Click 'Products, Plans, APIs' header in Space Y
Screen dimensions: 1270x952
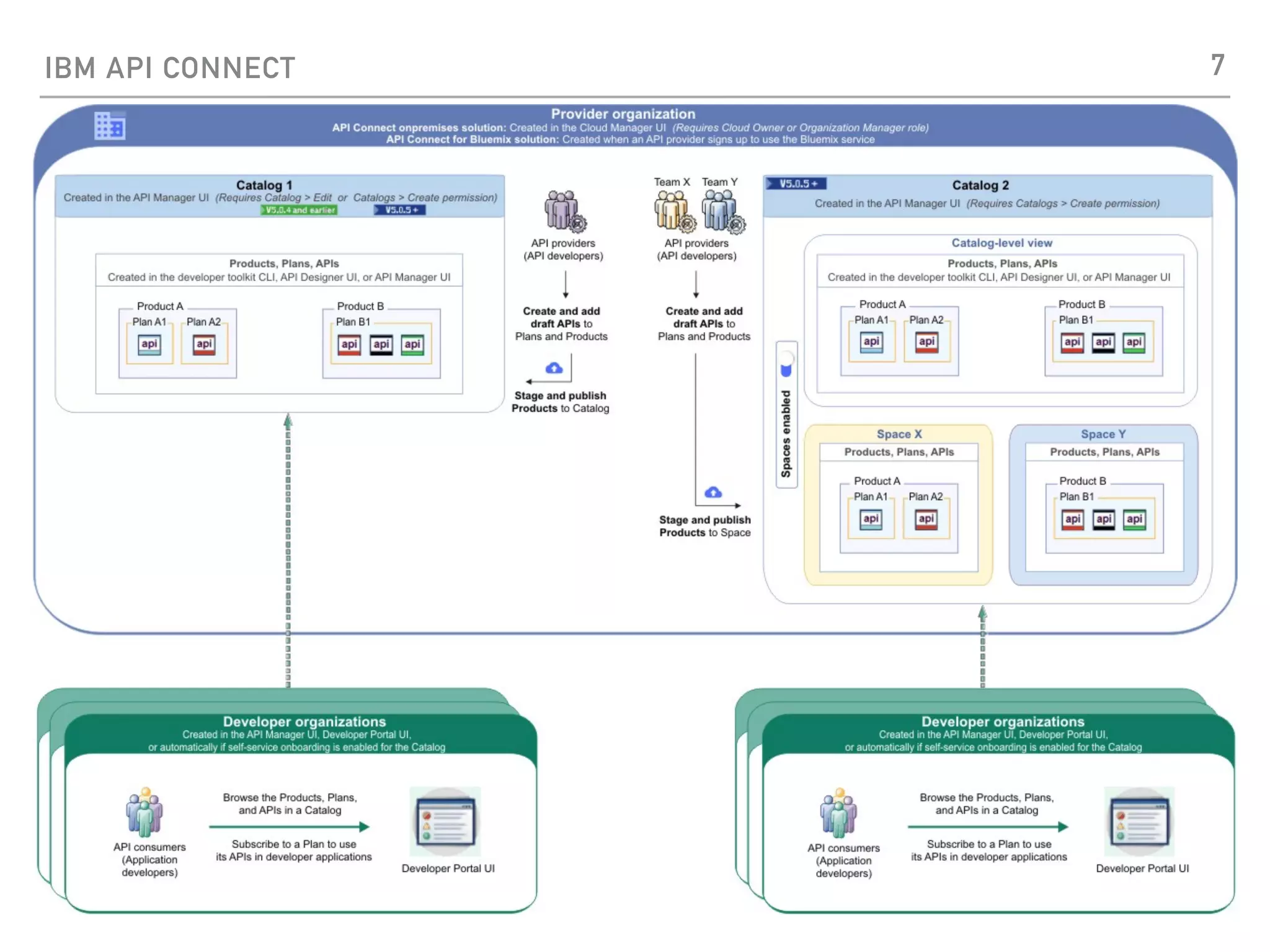[1104, 452]
